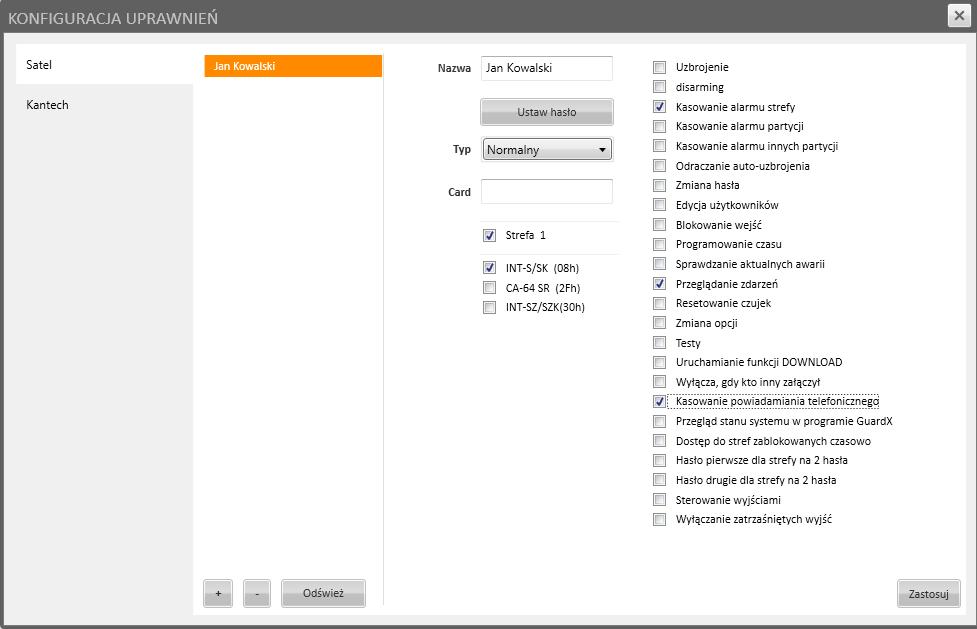Check Blokowanie wejść

click(659, 224)
